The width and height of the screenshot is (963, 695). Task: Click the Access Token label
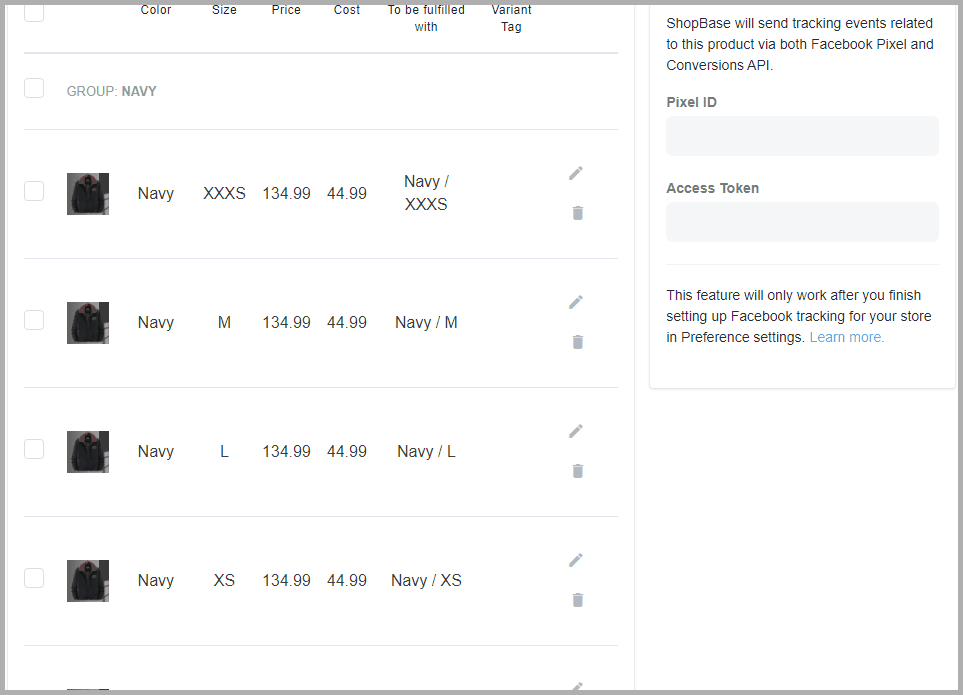pos(712,188)
